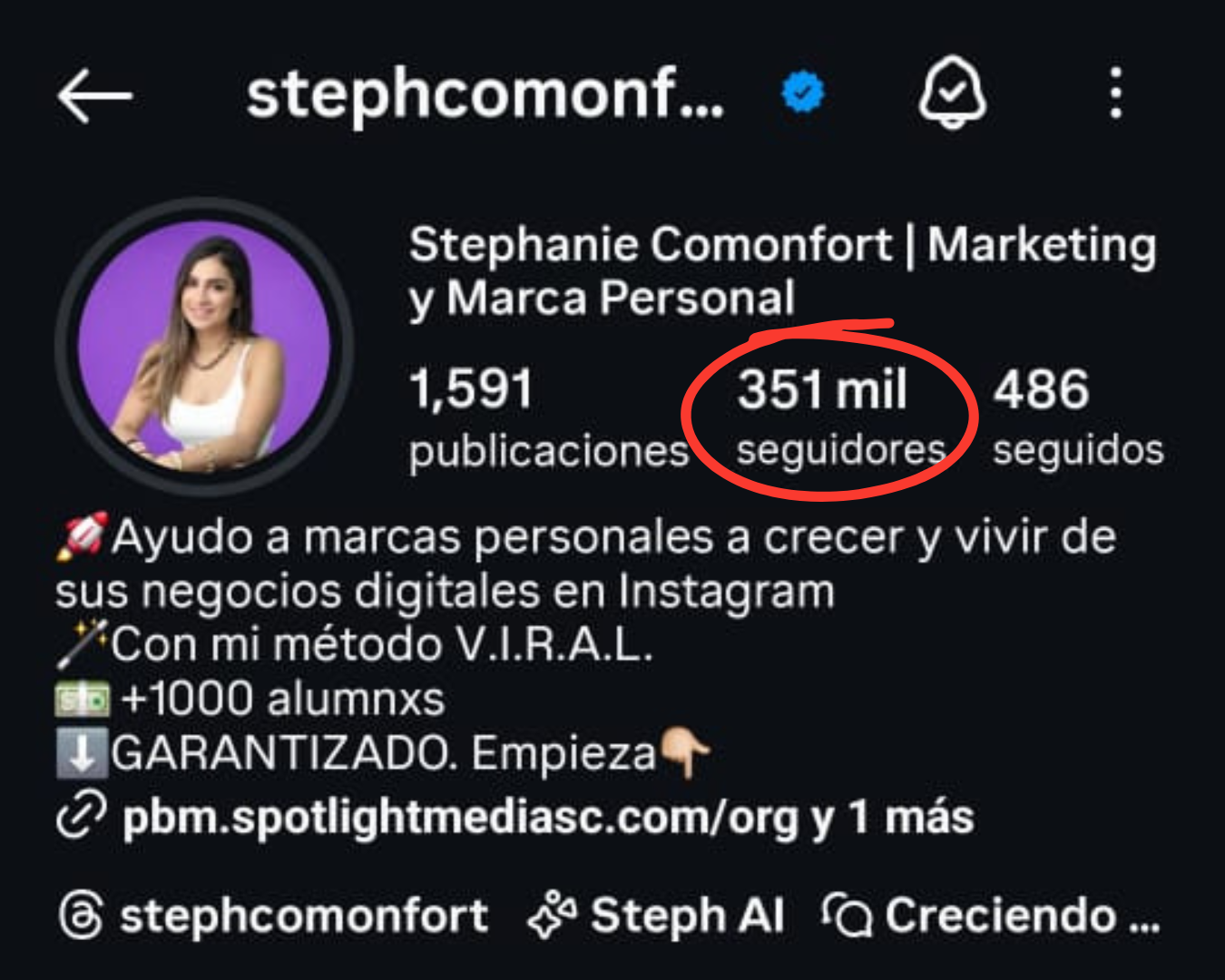Open the pbm.spotlightmediasc.com/org link

click(461, 817)
